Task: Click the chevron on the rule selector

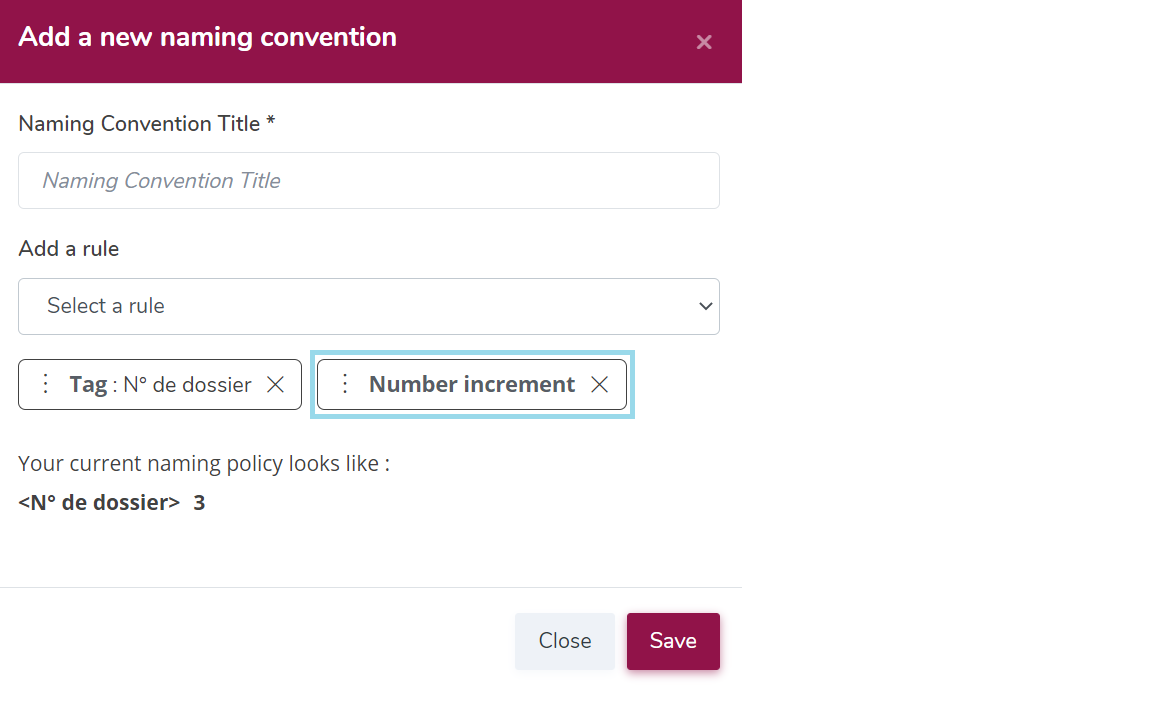Action: 705,306
